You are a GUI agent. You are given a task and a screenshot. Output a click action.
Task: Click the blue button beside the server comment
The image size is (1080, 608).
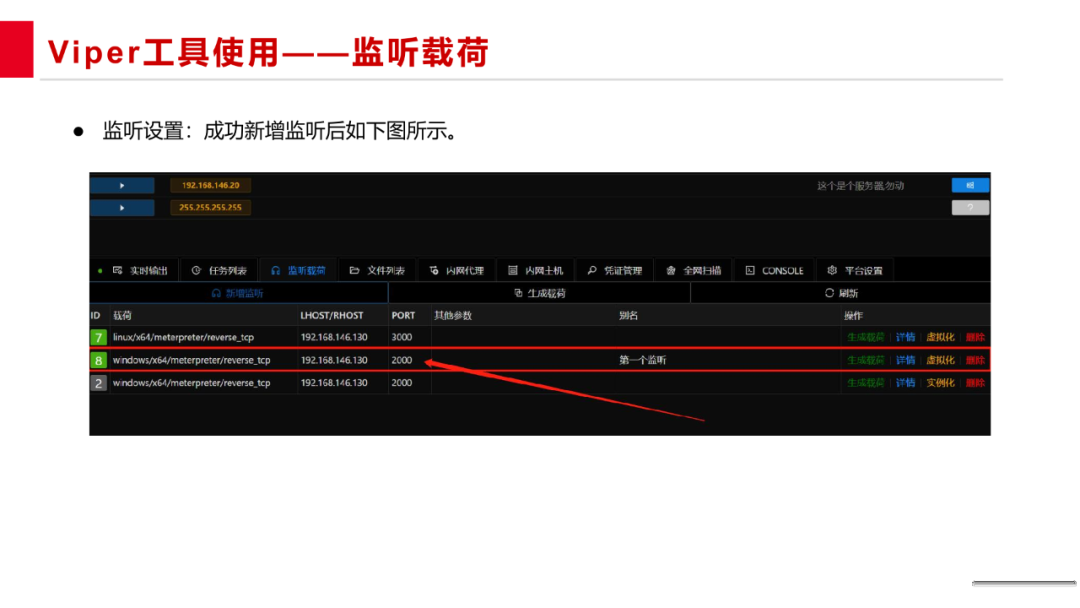pyautogui.click(x=970, y=185)
